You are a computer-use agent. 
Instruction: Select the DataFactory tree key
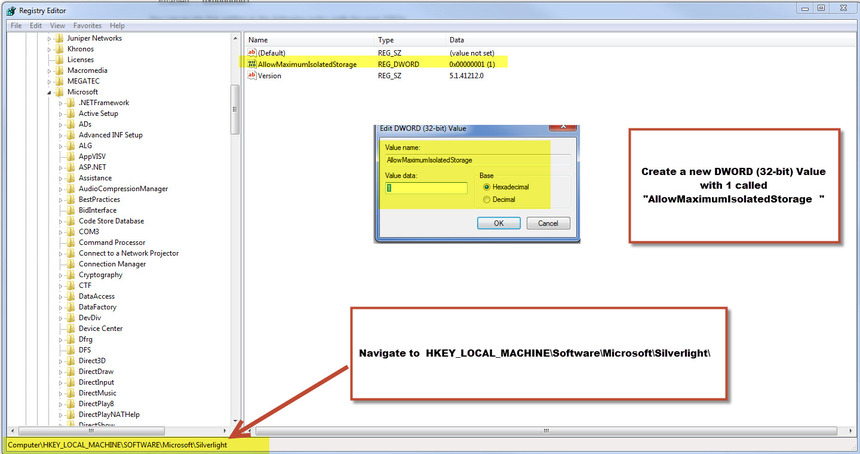(x=98, y=307)
